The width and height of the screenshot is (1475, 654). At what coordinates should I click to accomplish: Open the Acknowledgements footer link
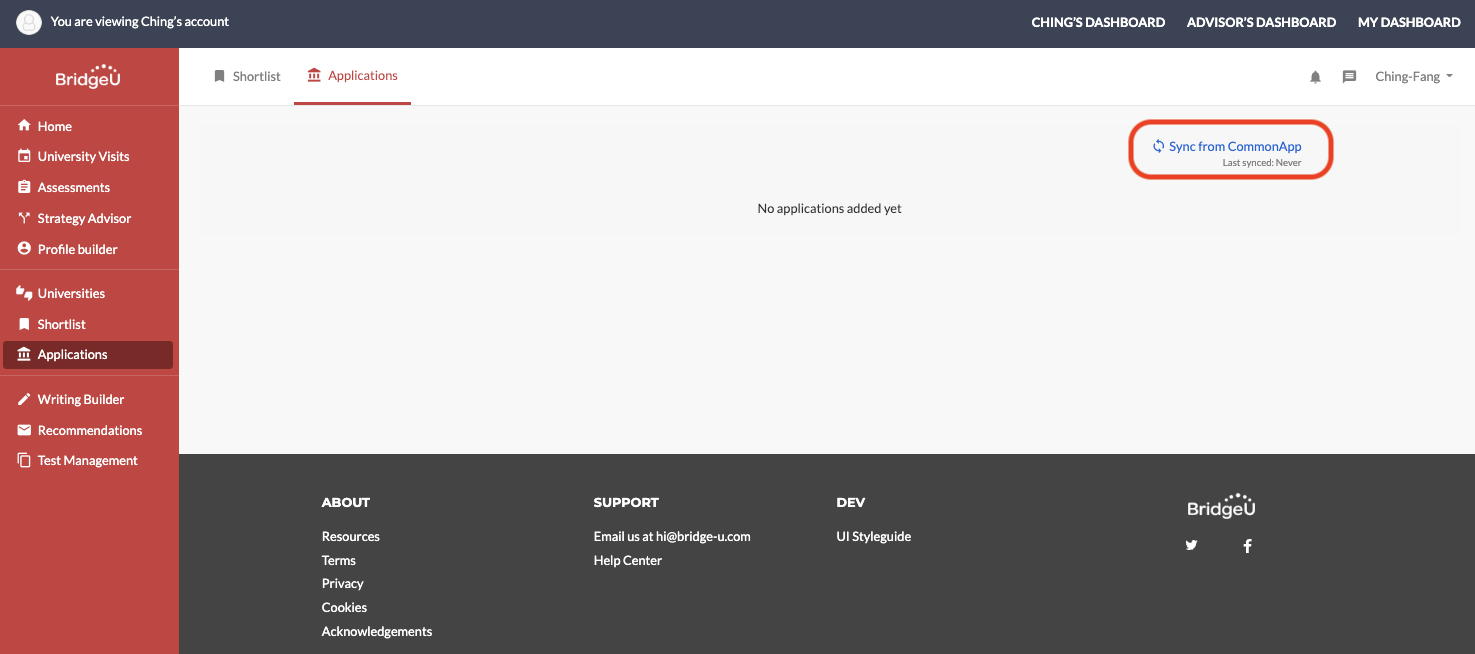[x=377, y=631]
